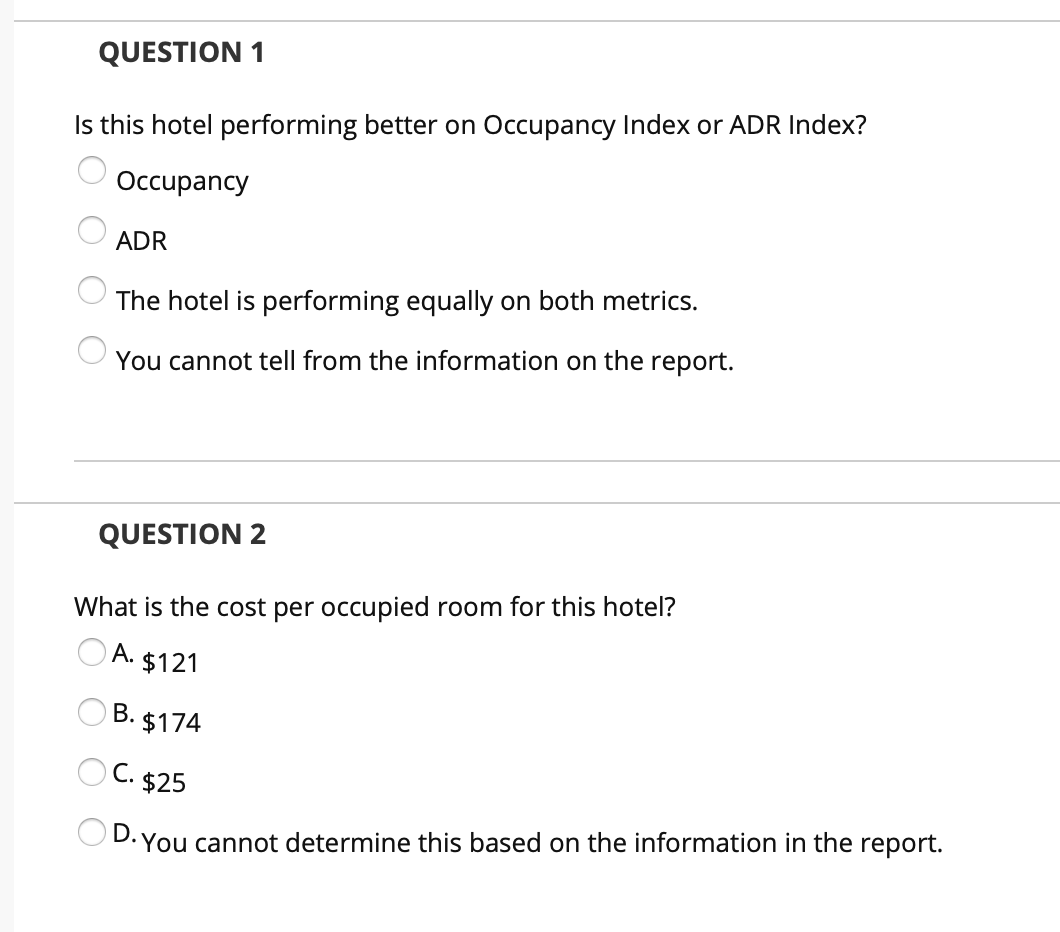Click the ADR answer label text
The height and width of the screenshot is (932, 1060).
(x=141, y=241)
